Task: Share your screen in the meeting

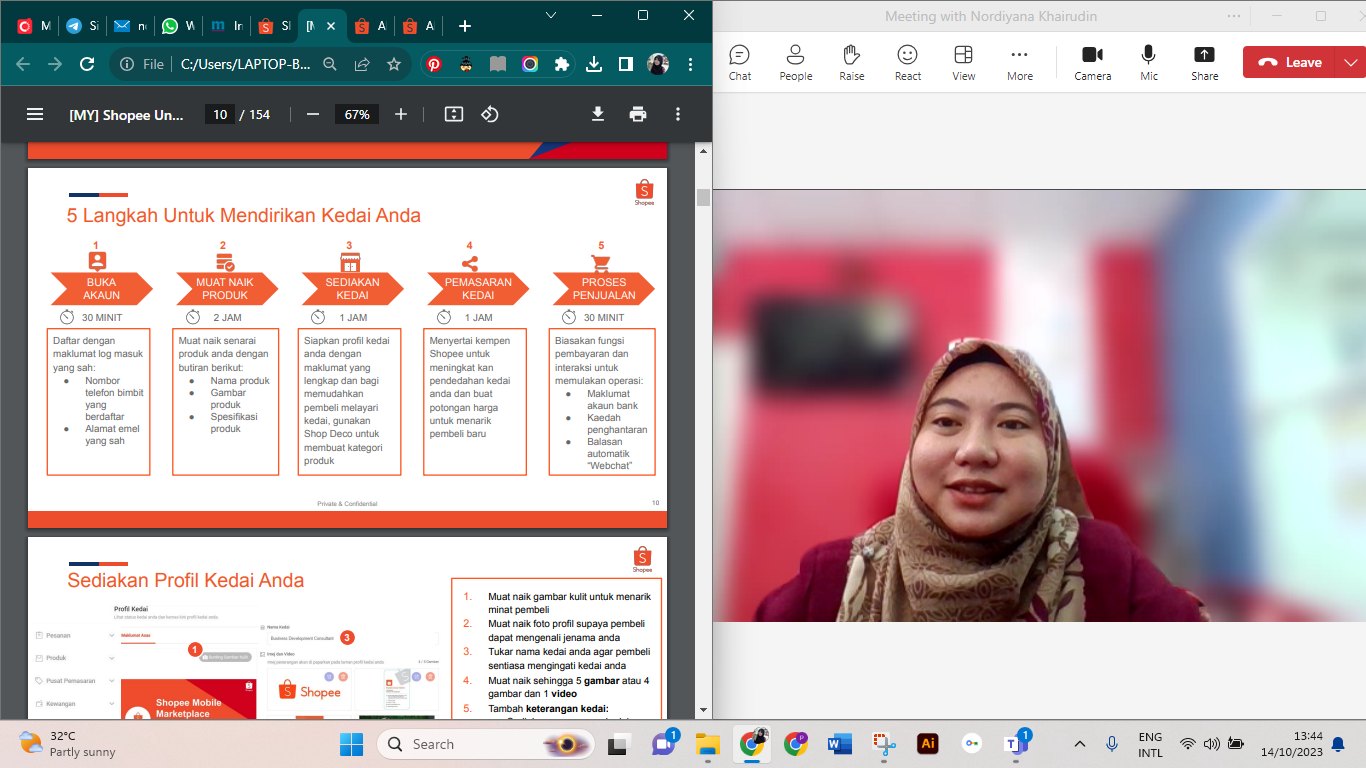Action: pyautogui.click(x=1205, y=62)
